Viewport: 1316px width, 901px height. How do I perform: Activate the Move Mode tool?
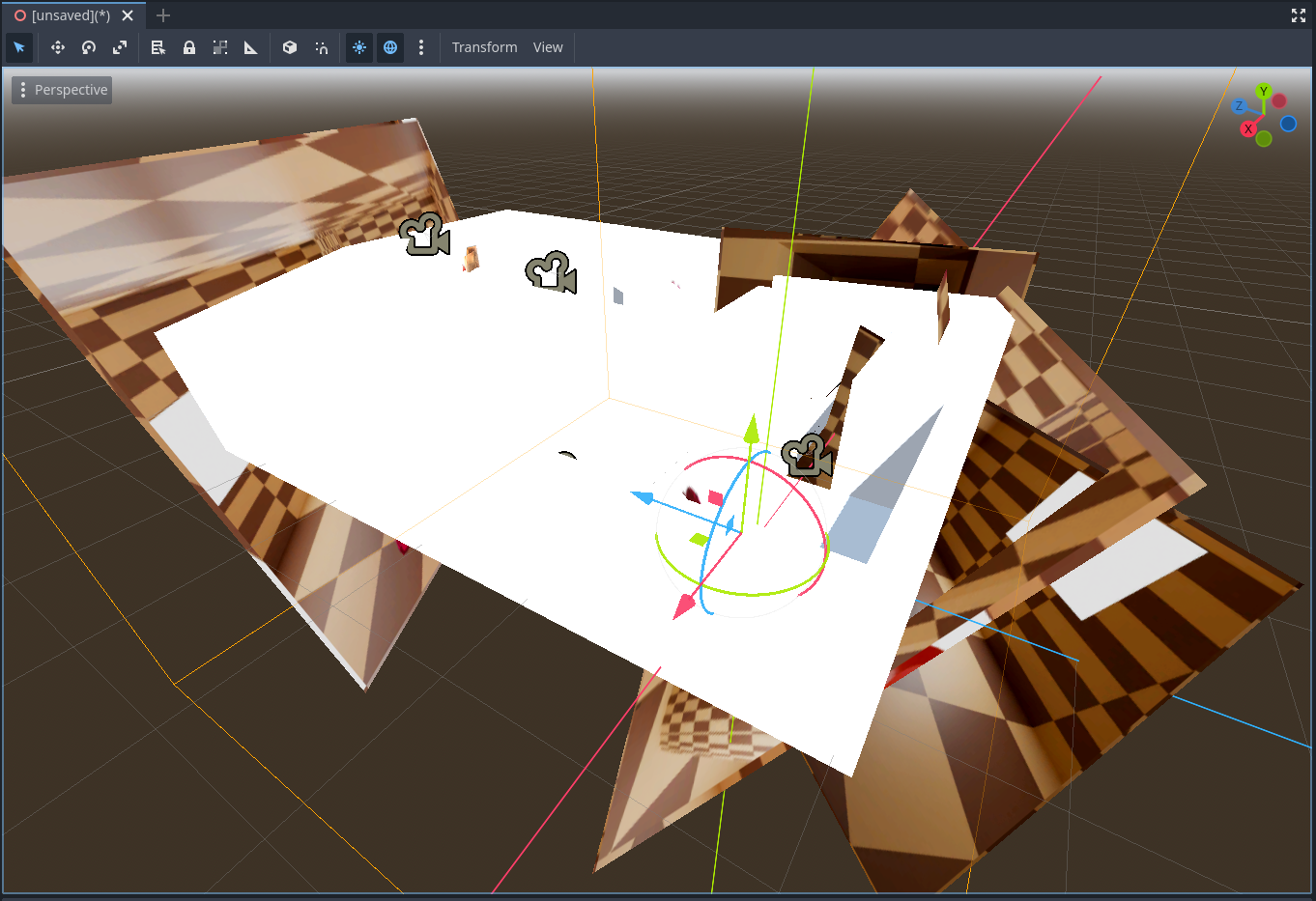coord(57,47)
